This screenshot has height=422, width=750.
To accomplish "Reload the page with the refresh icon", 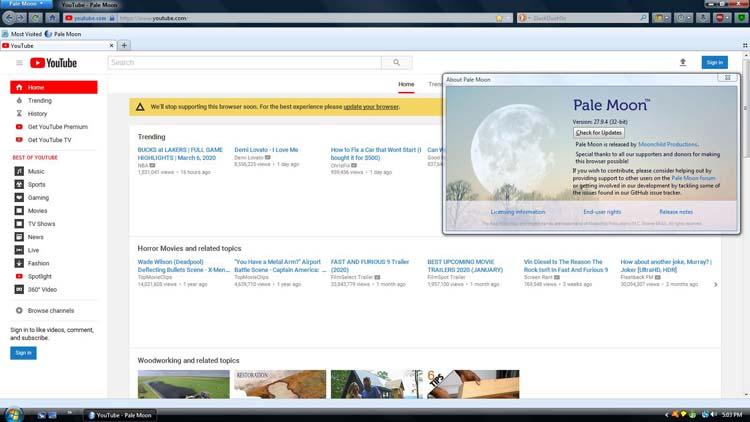I will 35,18.
